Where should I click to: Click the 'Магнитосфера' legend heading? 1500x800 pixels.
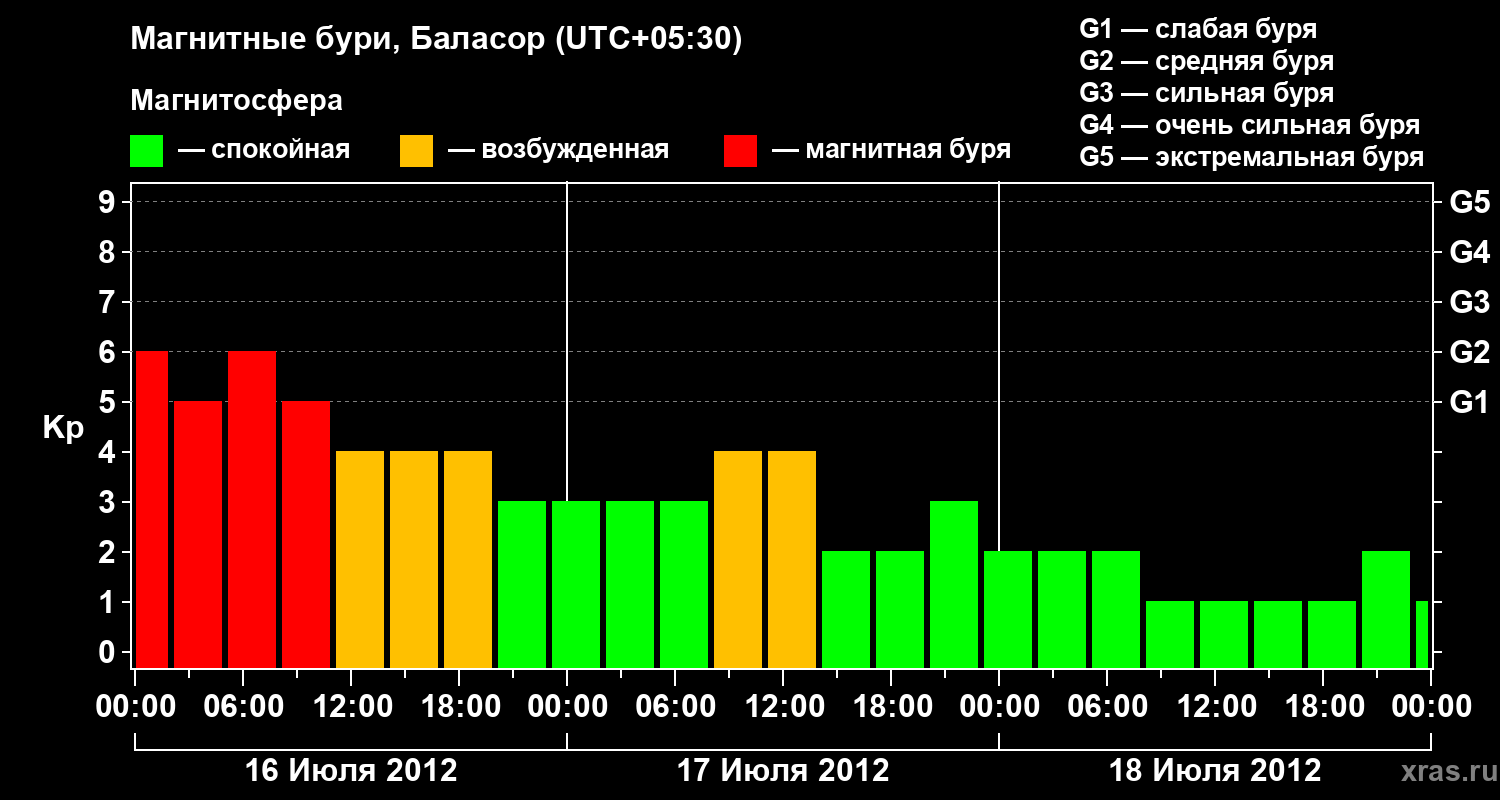(236, 101)
